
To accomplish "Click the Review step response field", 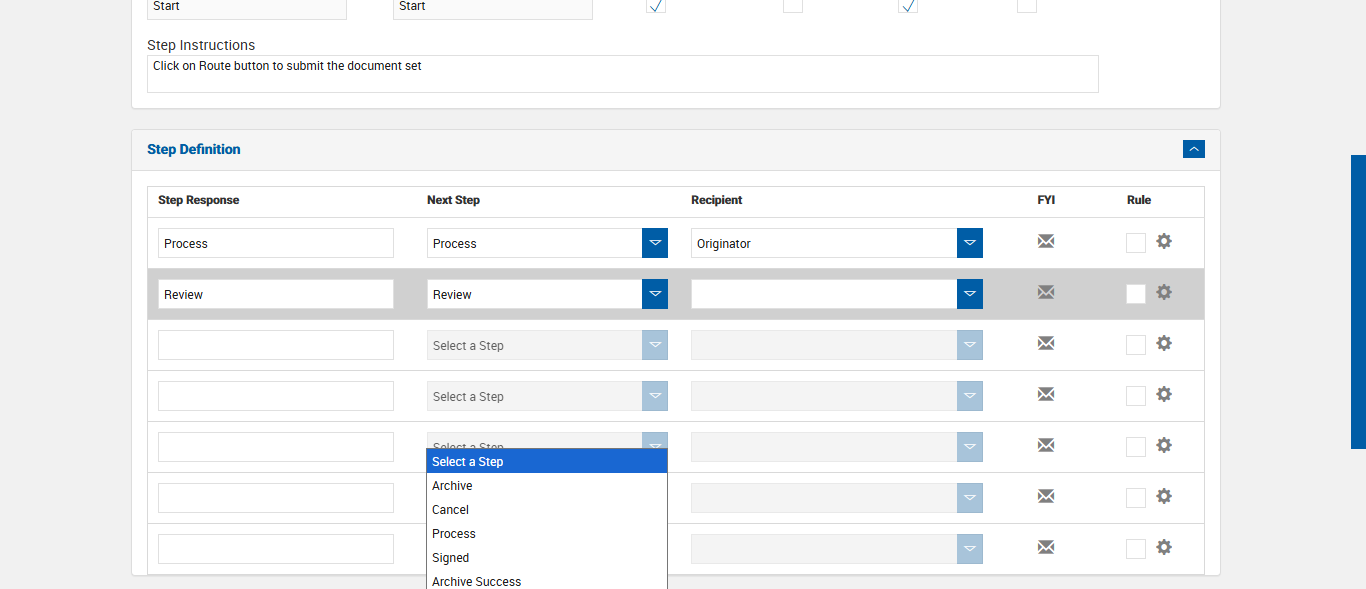I will click(x=276, y=294).
